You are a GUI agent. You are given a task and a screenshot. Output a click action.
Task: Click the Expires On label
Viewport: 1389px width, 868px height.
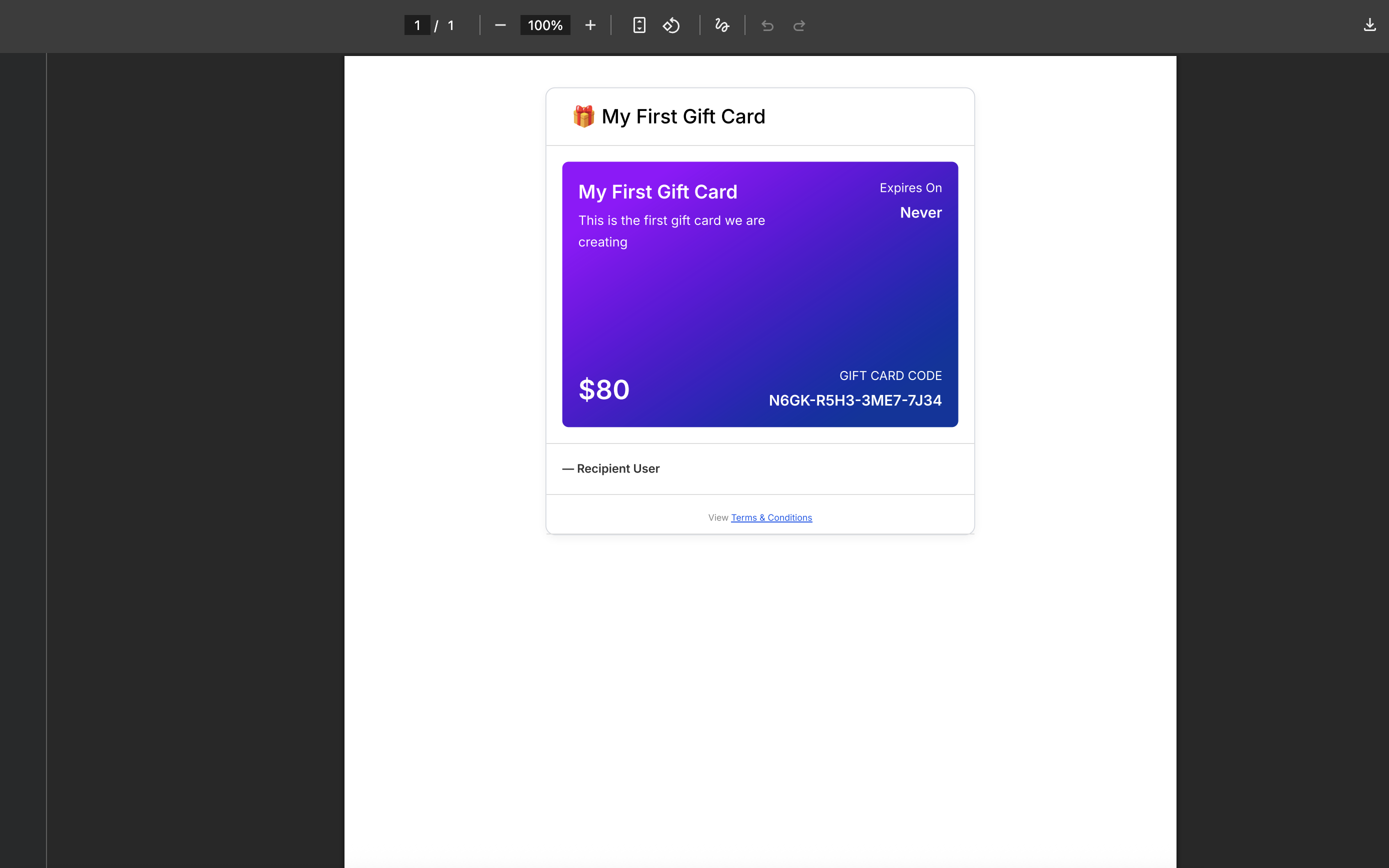(910, 187)
